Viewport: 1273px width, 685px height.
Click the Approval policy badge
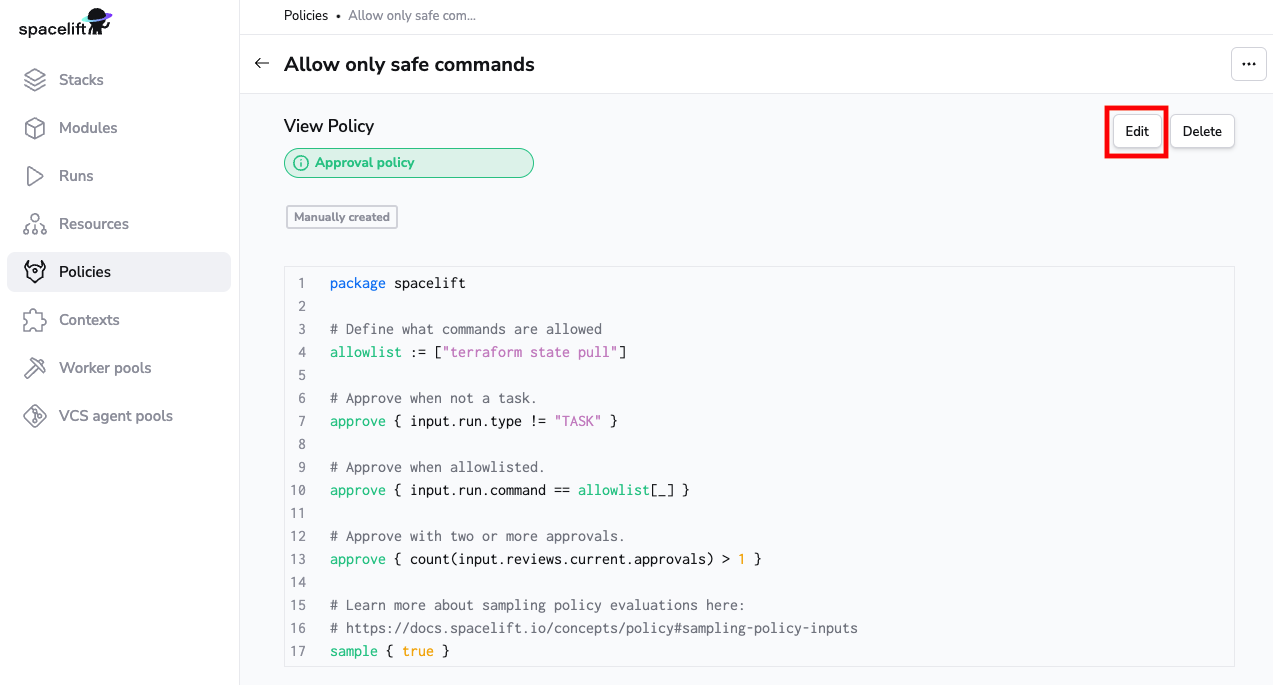[409, 163]
